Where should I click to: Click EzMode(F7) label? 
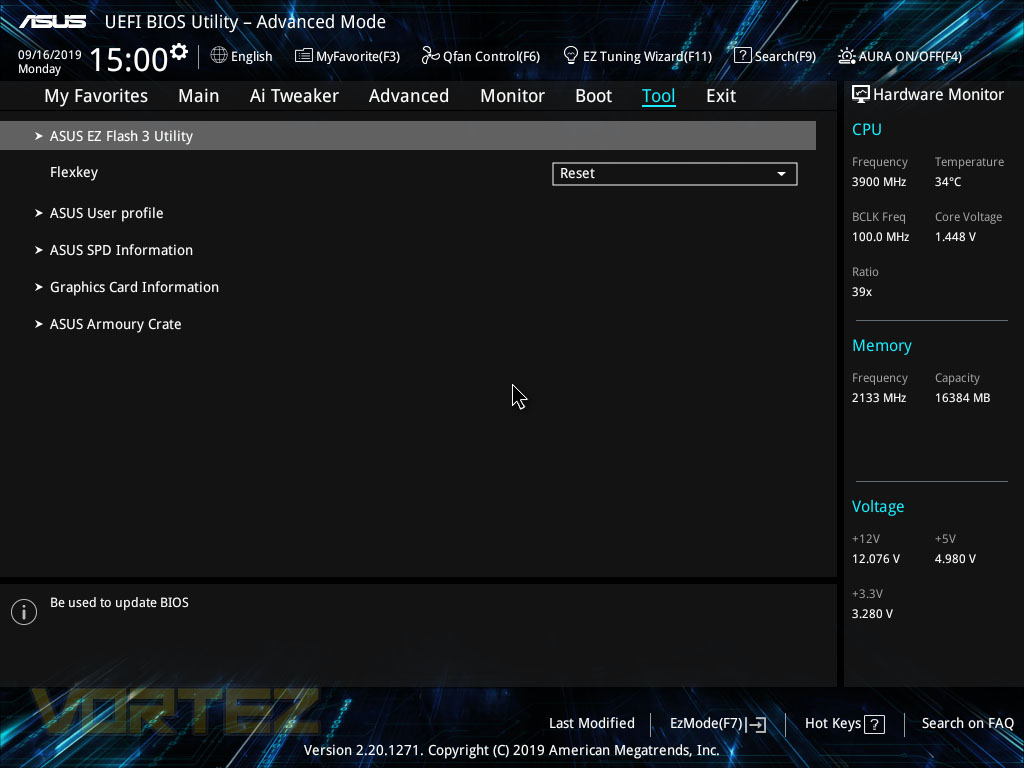click(x=706, y=724)
